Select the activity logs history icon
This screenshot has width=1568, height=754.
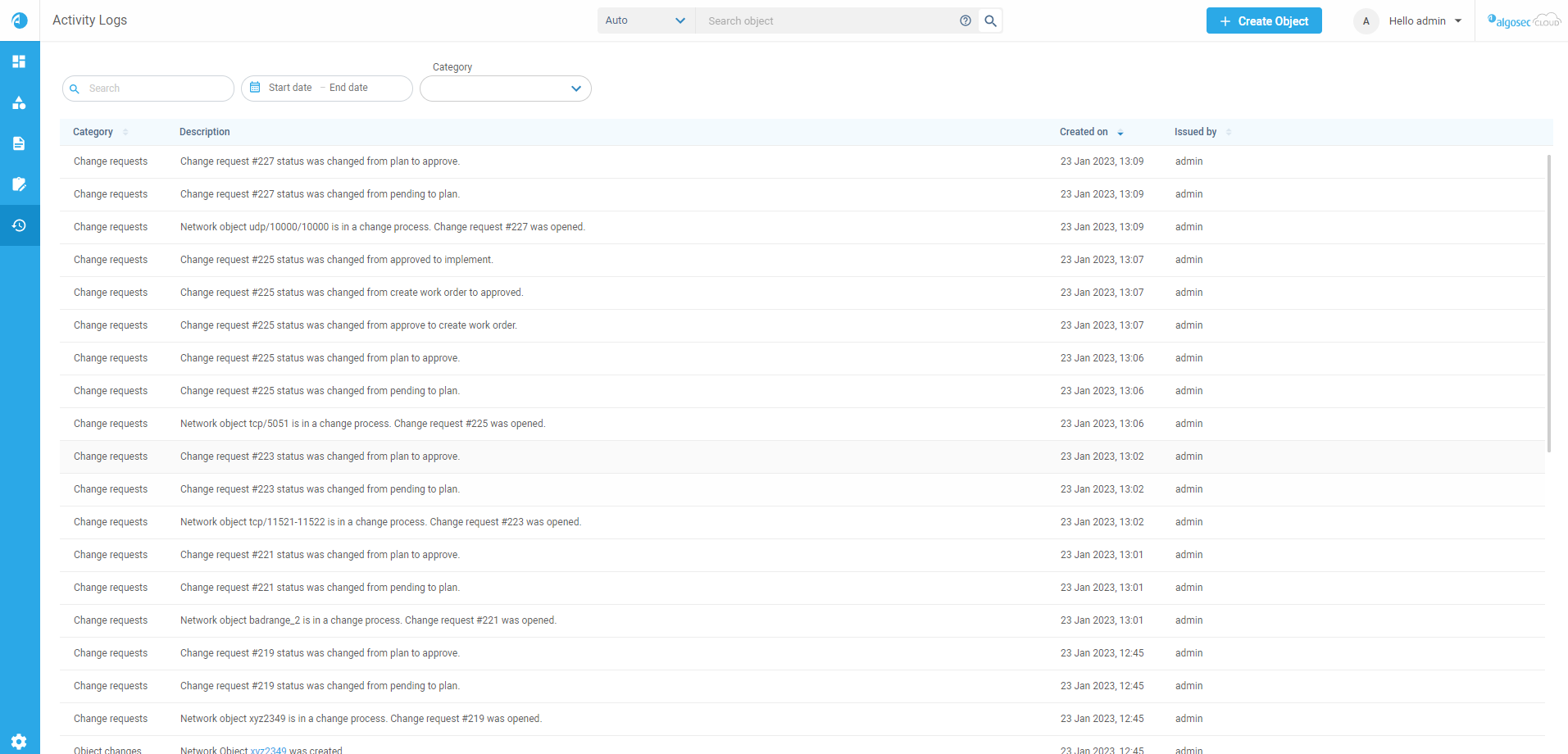pyautogui.click(x=19, y=225)
